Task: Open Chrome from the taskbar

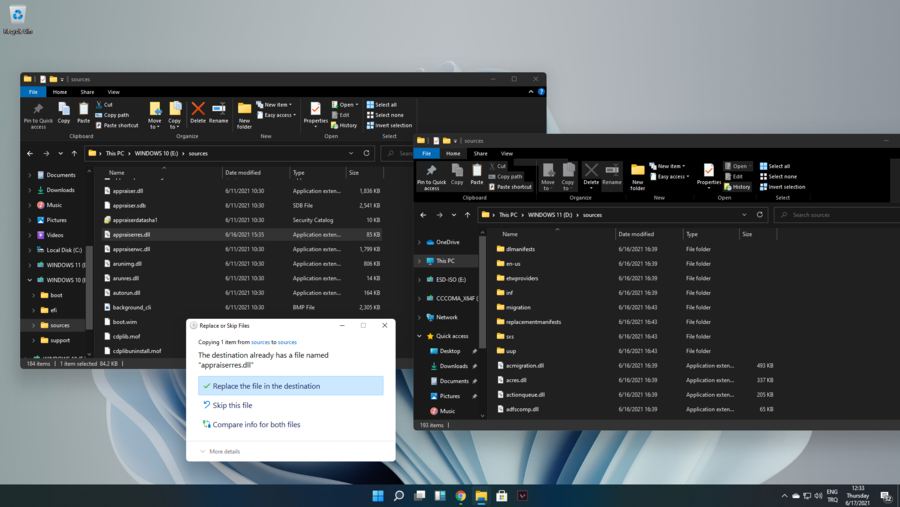Action: point(461,496)
